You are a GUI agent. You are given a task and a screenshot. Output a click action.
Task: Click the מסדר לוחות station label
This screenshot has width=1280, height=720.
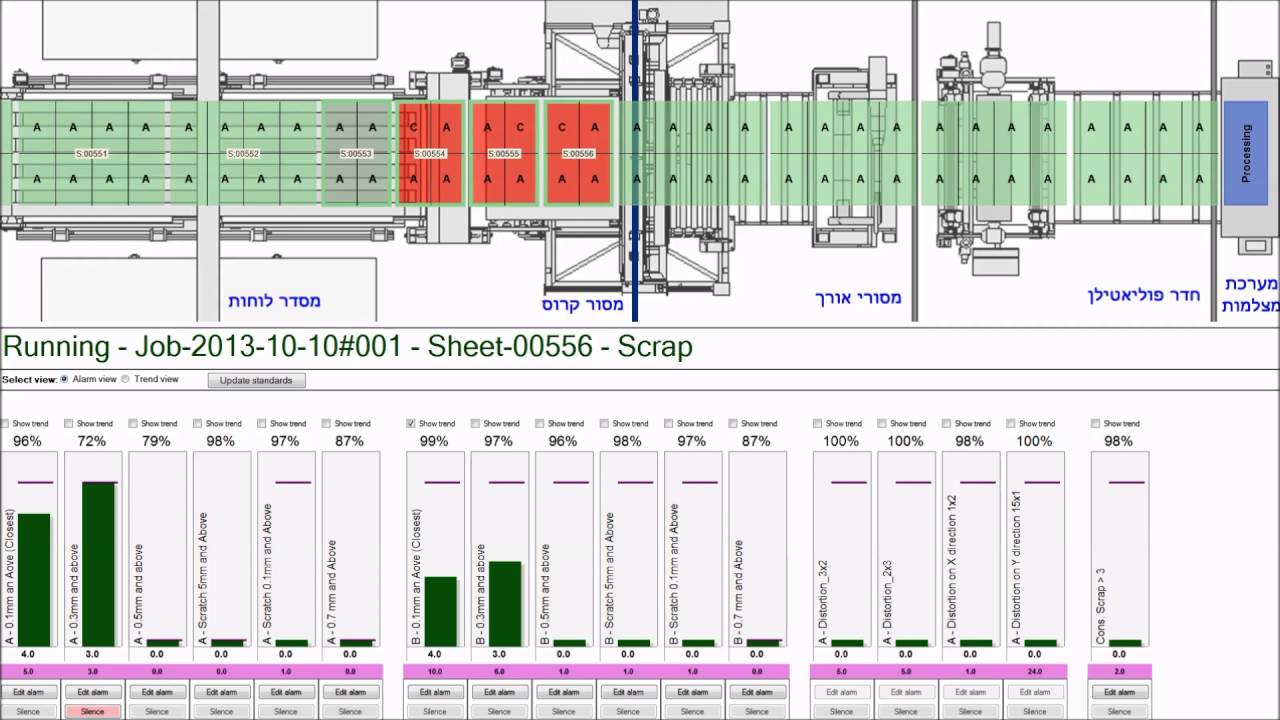274,300
